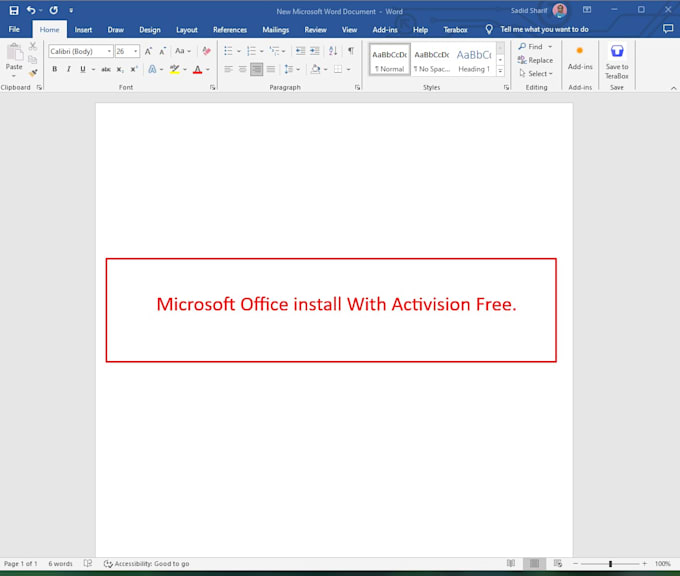Screen dimensions: 680x576
Task: Activate the Format Painter brush
Action: pos(33,73)
